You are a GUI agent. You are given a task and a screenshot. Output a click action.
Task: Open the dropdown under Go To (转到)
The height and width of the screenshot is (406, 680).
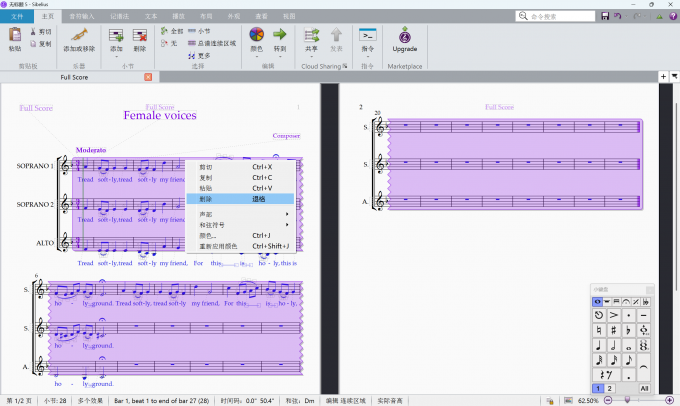click(x=280, y=56)
